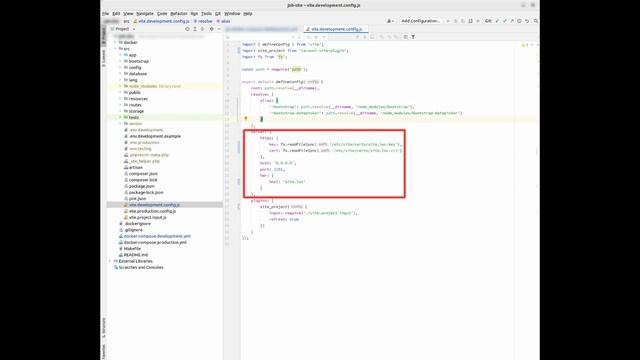Select composer.json in project tree
Viewport: 640px width, 360px height.
143,173
